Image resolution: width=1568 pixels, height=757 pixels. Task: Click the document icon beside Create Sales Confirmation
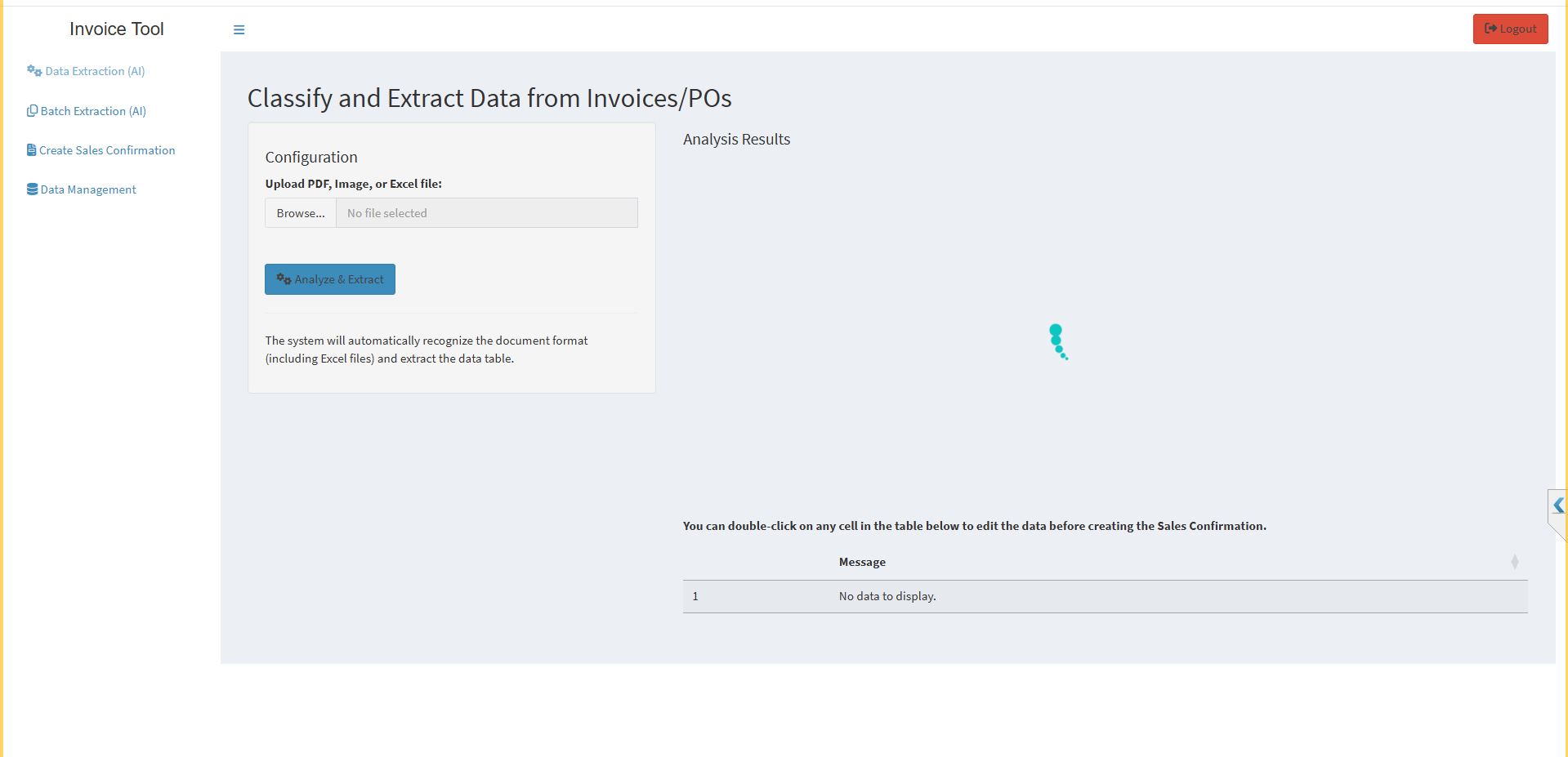click(31, 150)
